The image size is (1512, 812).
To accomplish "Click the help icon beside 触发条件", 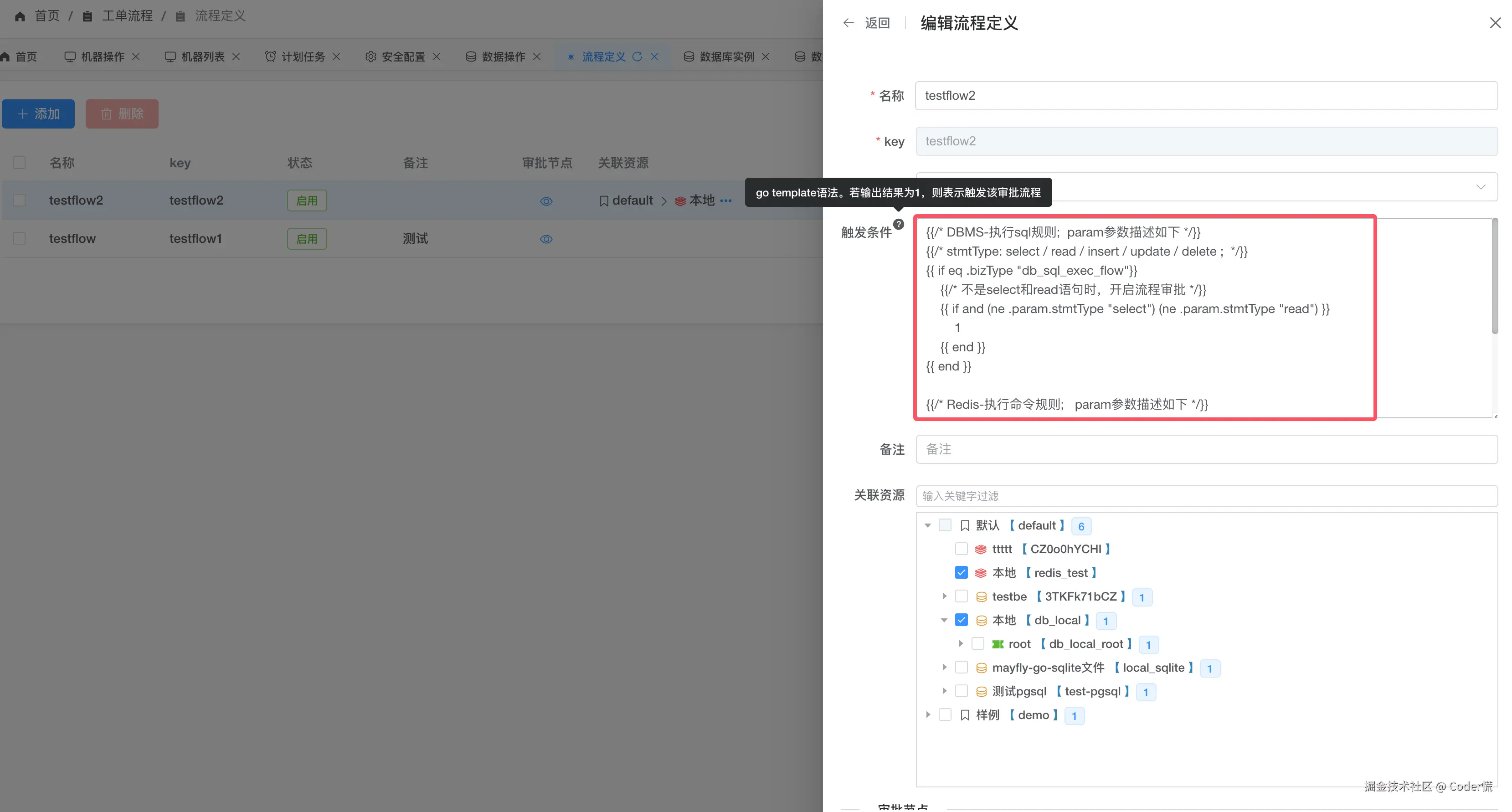I will click(x=899, y=224).
